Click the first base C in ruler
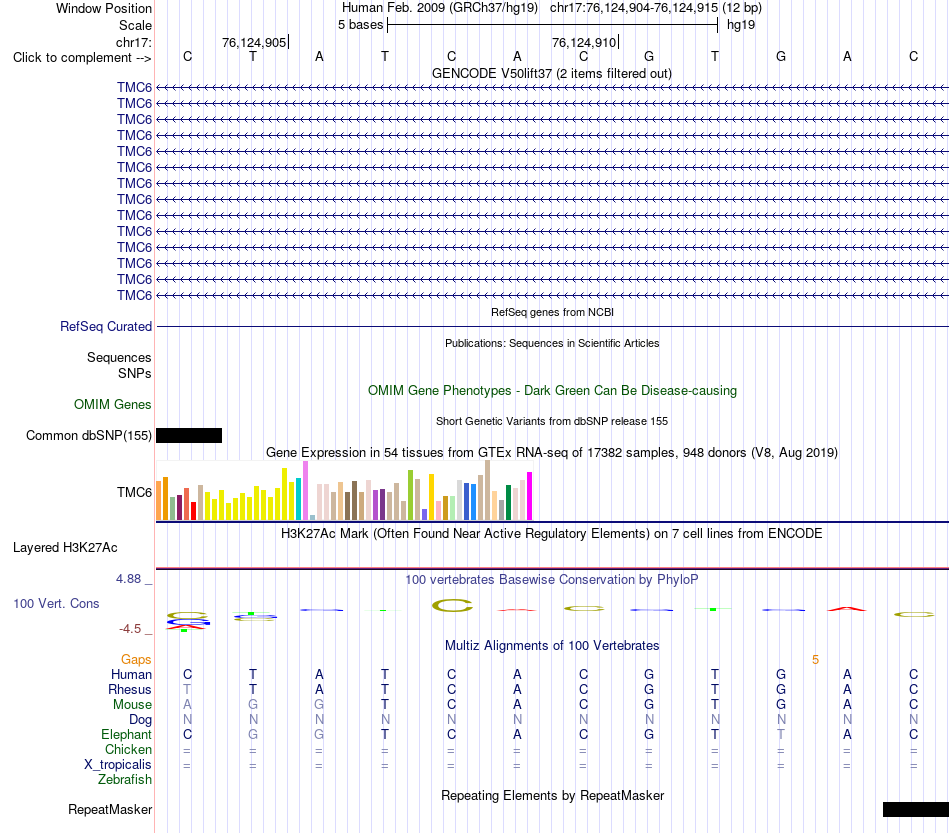The width and height of the screenshot is (950, 833). pos(187,56)
